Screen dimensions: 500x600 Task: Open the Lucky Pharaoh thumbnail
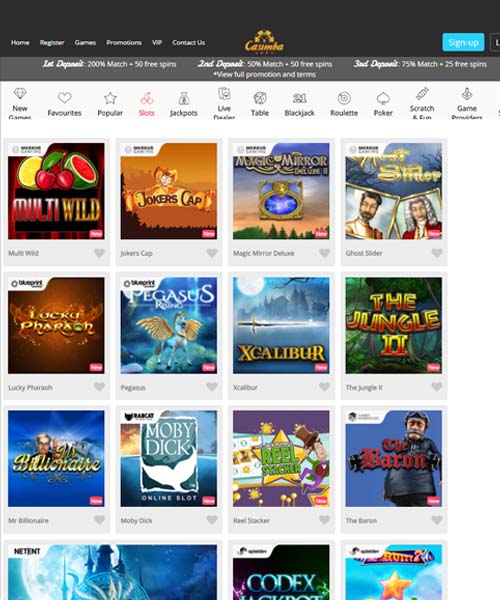(56, 325)
